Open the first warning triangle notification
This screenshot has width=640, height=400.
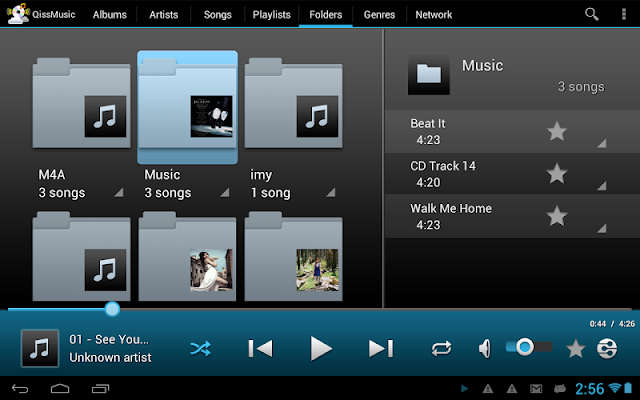(488, 389)
